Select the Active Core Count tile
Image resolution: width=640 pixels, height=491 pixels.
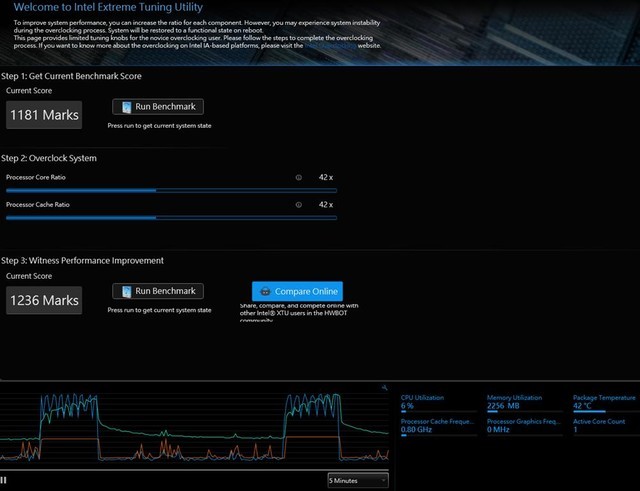pyautogui.click(x=604, y=426)
